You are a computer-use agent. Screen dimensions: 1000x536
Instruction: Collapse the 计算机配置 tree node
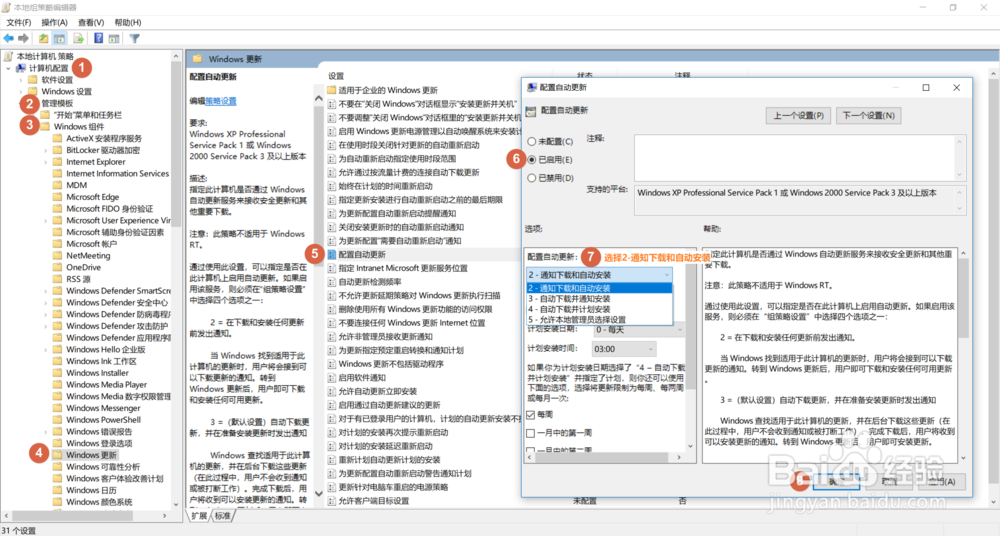coord(8,68)
